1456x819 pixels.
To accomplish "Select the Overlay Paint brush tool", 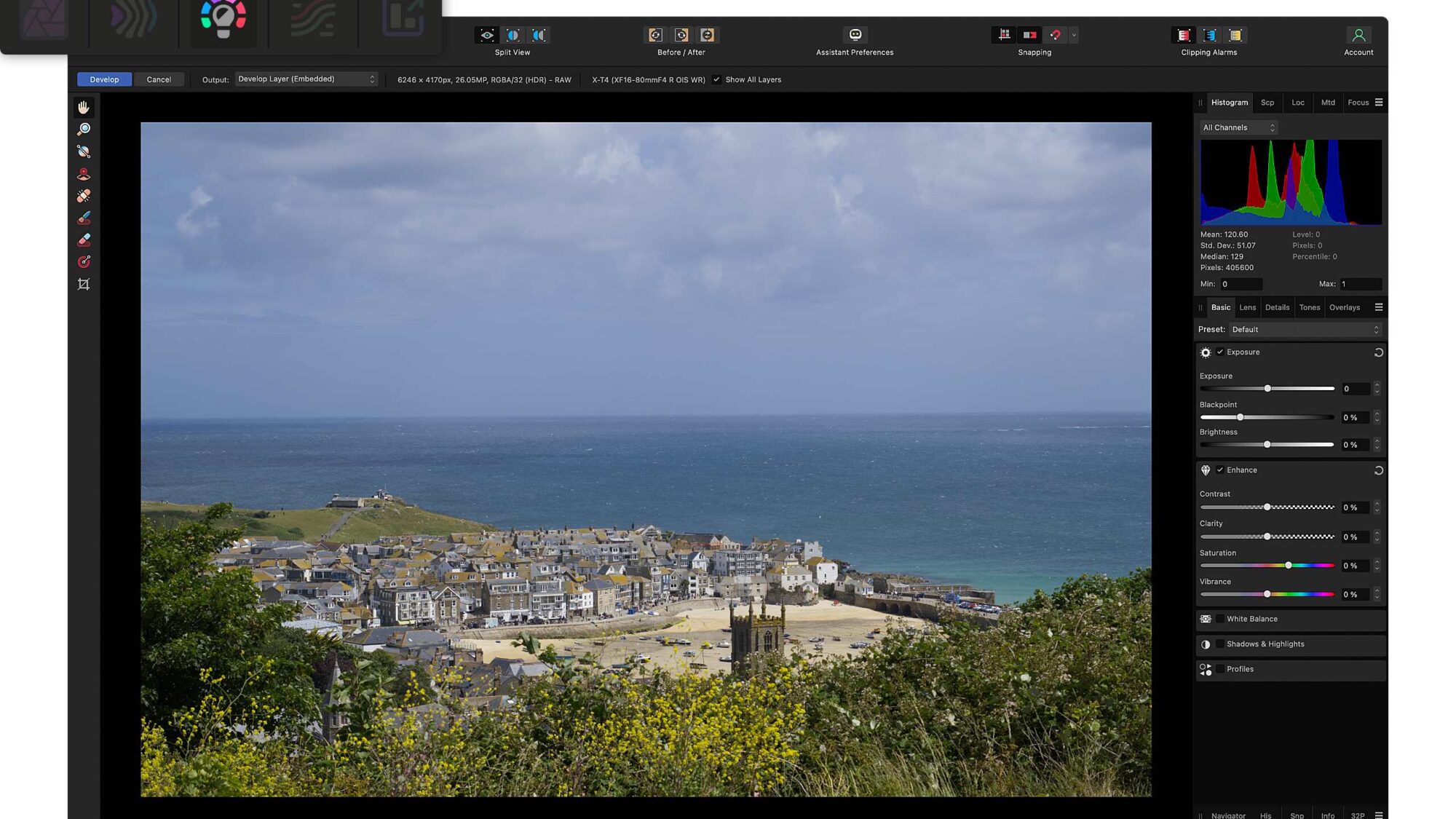I will pos(84,218).
